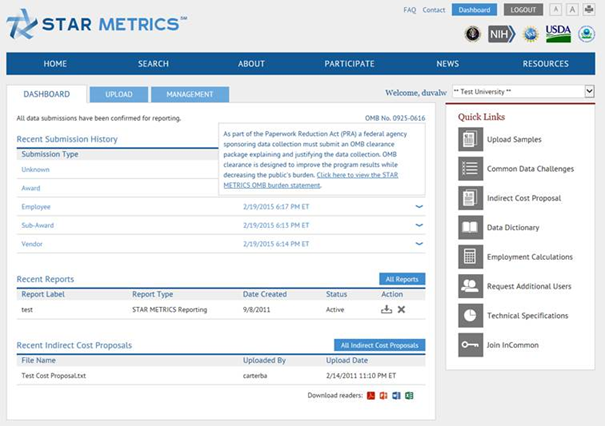Delete the test report with the X icon

(x=401, y=310)
